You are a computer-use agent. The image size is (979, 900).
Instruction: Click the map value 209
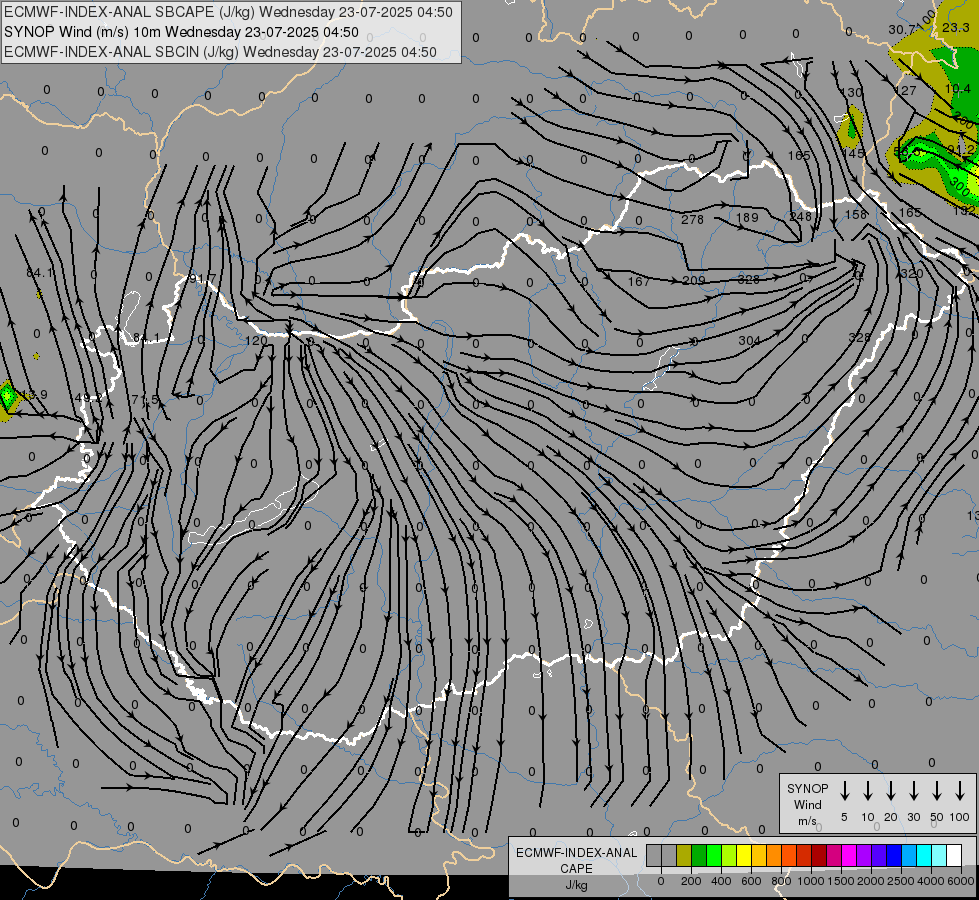point(694,280)
